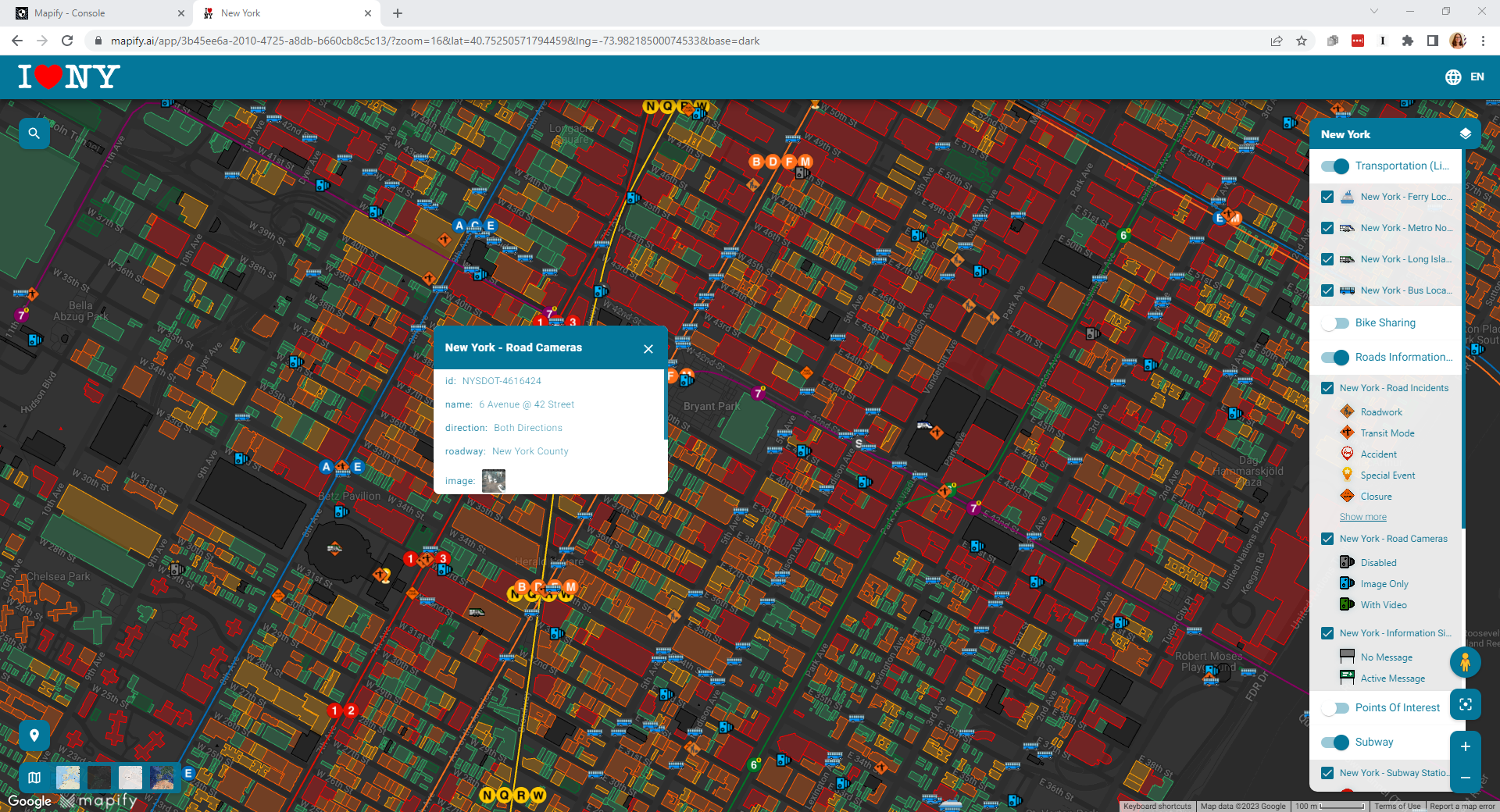The height and width of the screenshot is (812, 1500).
Task: Click the fit-to-extent focus button
Action: pos(1465,704)
